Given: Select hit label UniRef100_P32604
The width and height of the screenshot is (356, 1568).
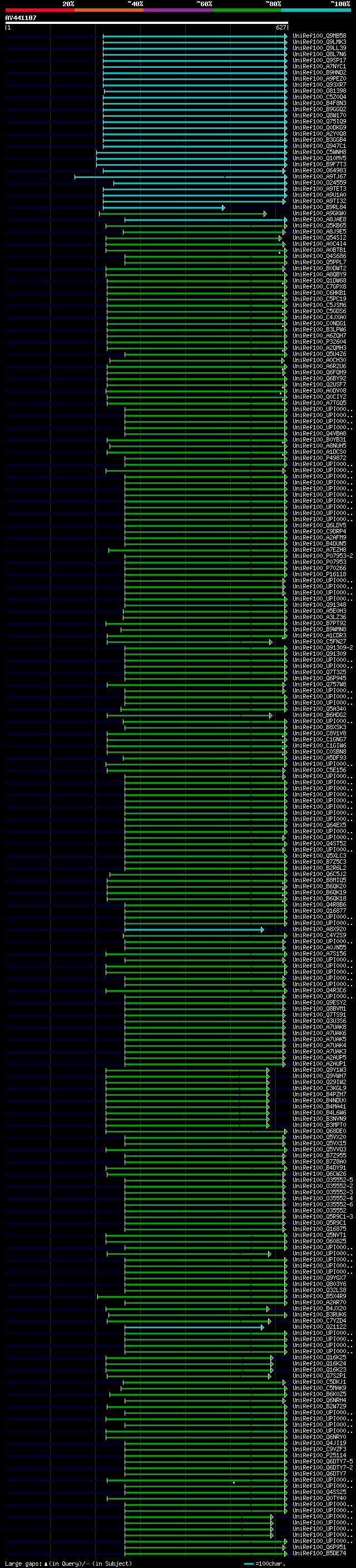Looking at the screenshot, I should coord(319,342).
